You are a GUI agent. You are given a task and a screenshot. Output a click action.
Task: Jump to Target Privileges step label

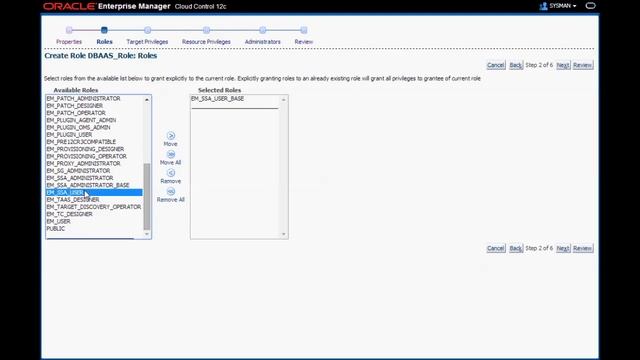pyautogui.click(x=147, y=42)
